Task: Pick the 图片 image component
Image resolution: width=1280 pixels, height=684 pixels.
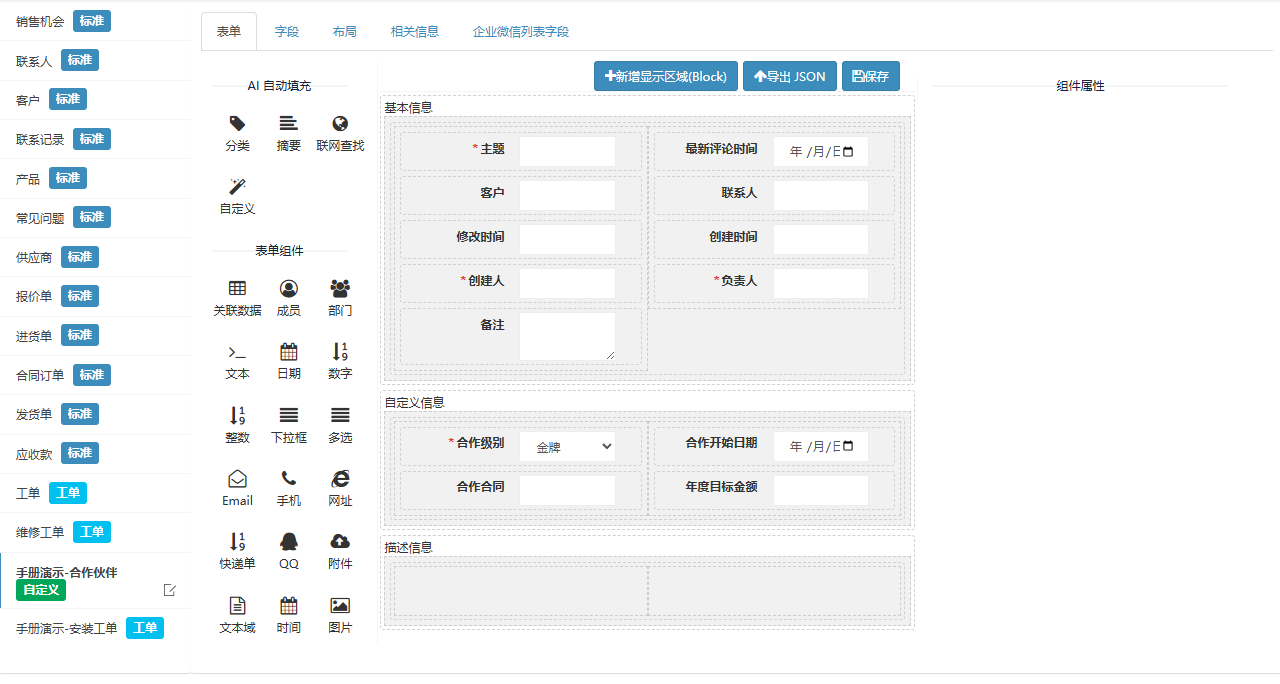Action: (x=340, y=615)
